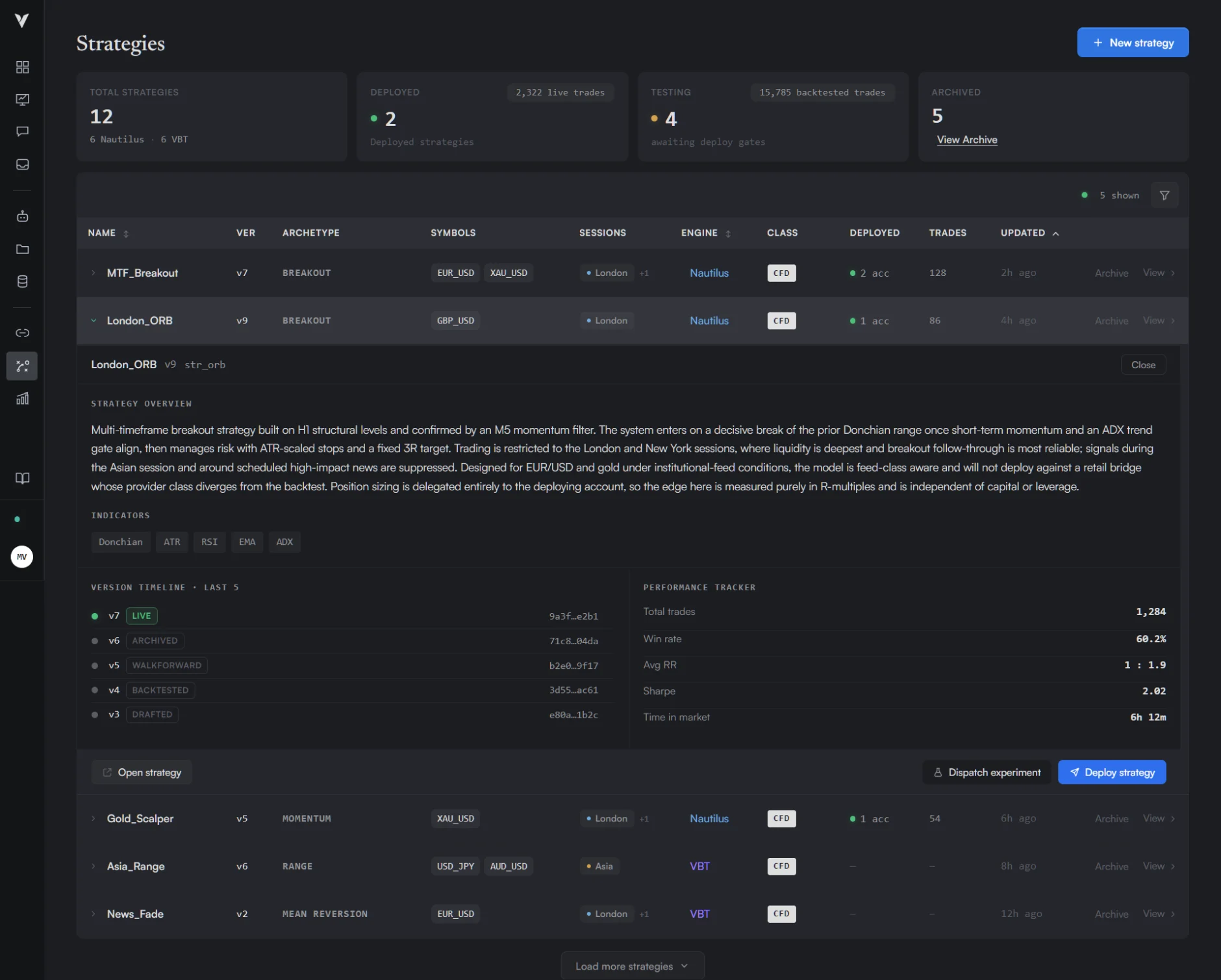Image resolution: width=1221 pixels, height=980 pixels.
Task: Open View arrow for MTF_Breakout
Action: click(x=1159, y=273)
